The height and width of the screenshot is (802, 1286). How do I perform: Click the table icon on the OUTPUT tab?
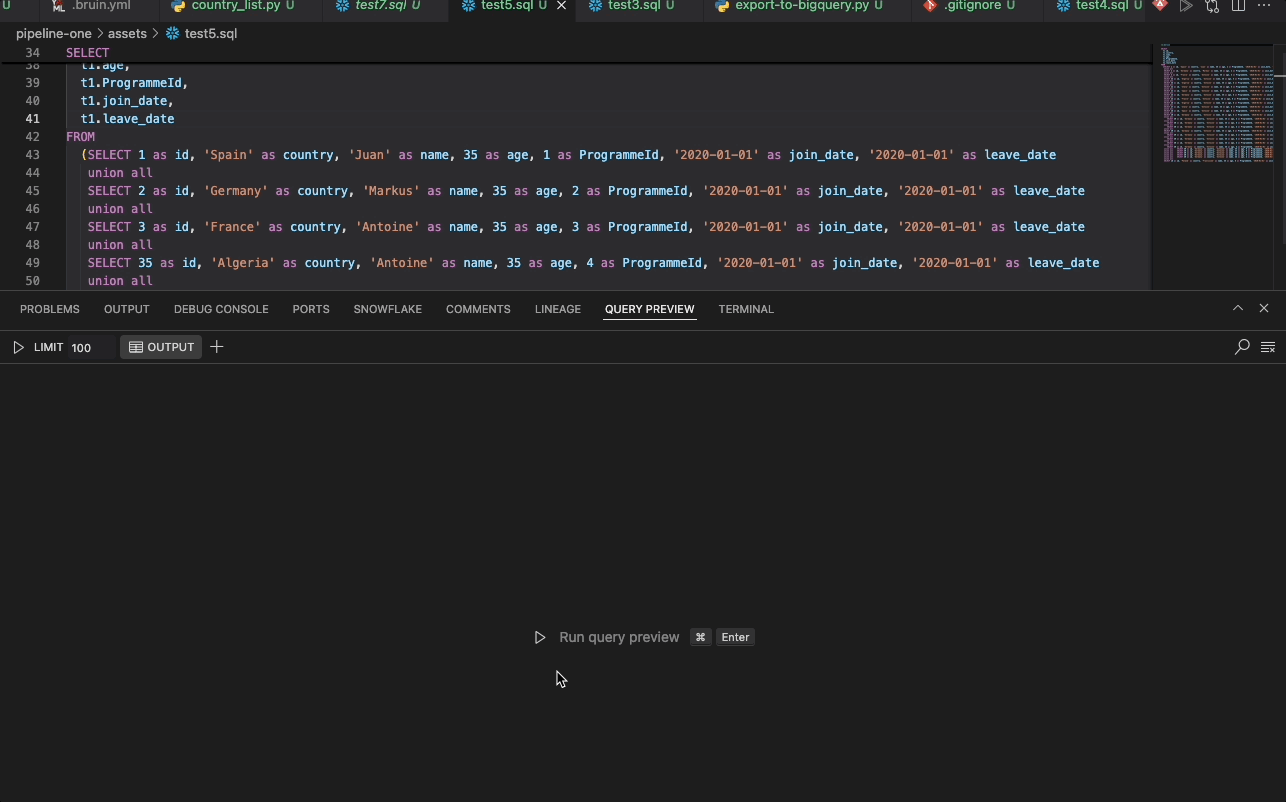[x=136, y=347]
